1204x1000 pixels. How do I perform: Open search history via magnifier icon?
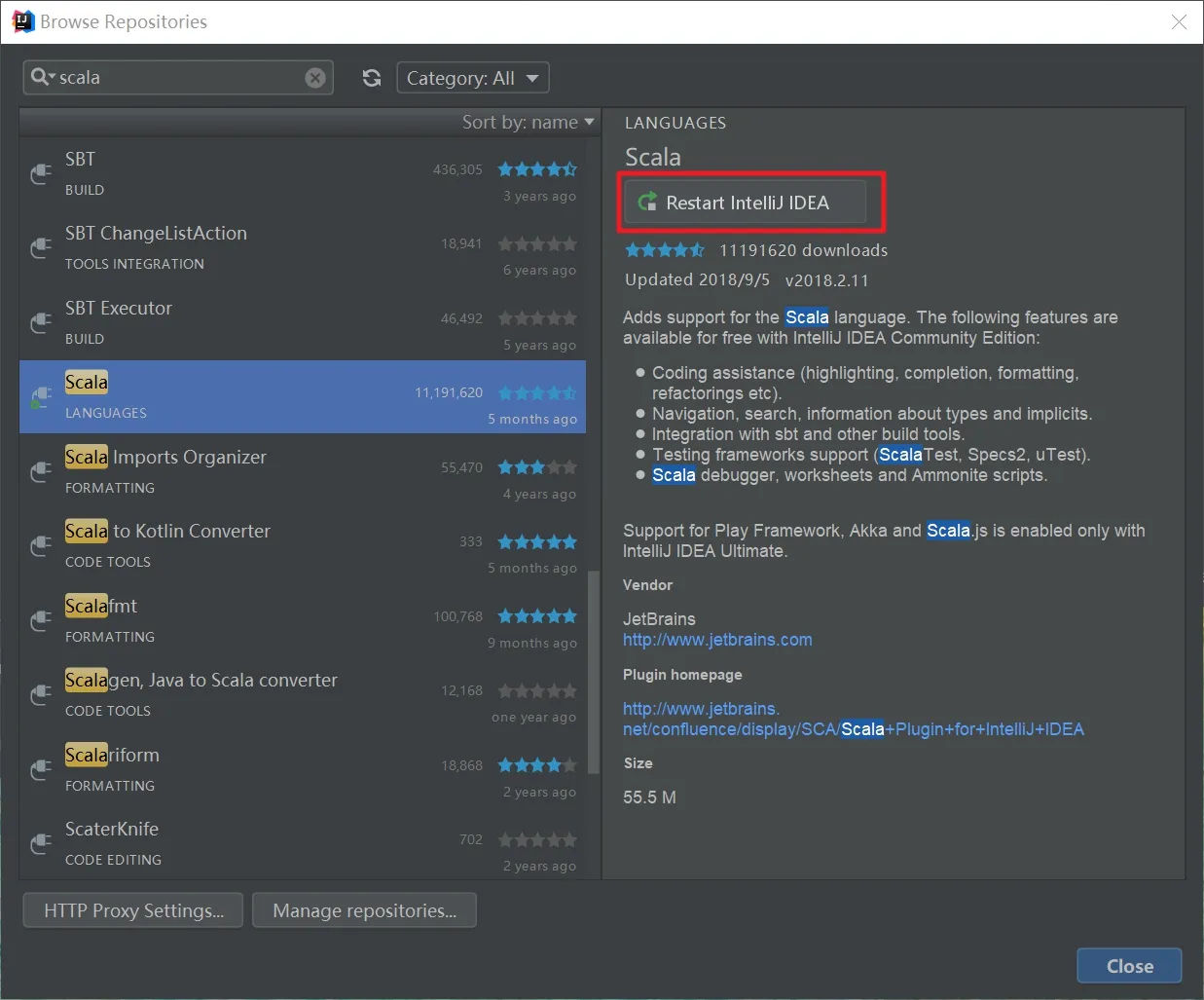42,77
